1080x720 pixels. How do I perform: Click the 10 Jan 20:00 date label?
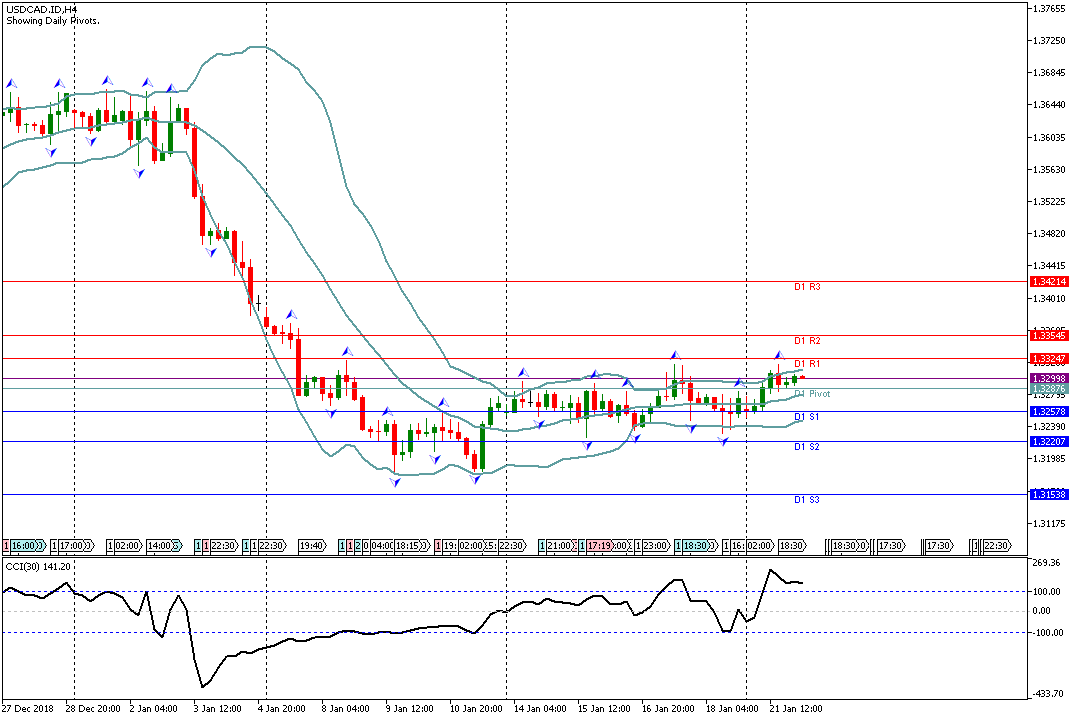point(477,708)
